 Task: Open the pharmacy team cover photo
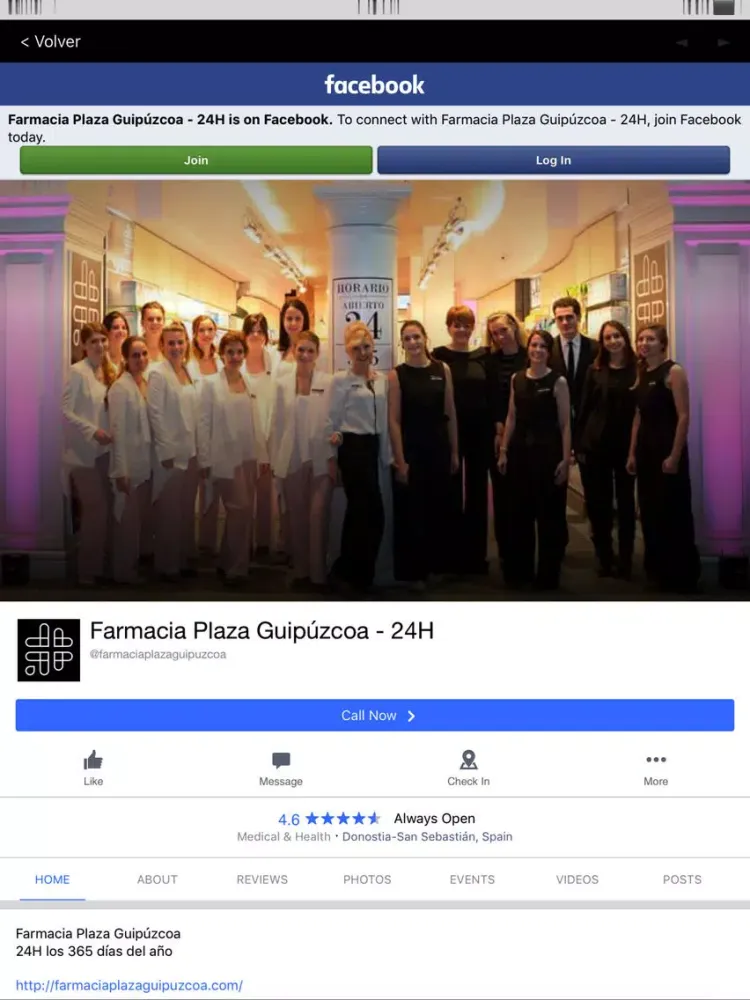point(375,390)
